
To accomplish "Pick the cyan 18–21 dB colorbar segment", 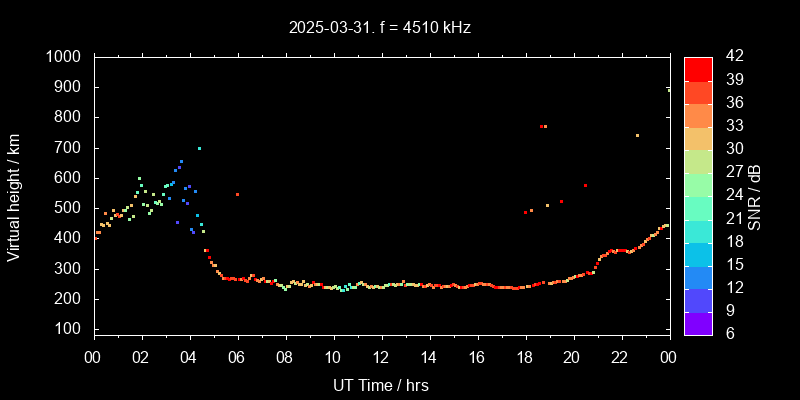I will (x=698, y=230).
